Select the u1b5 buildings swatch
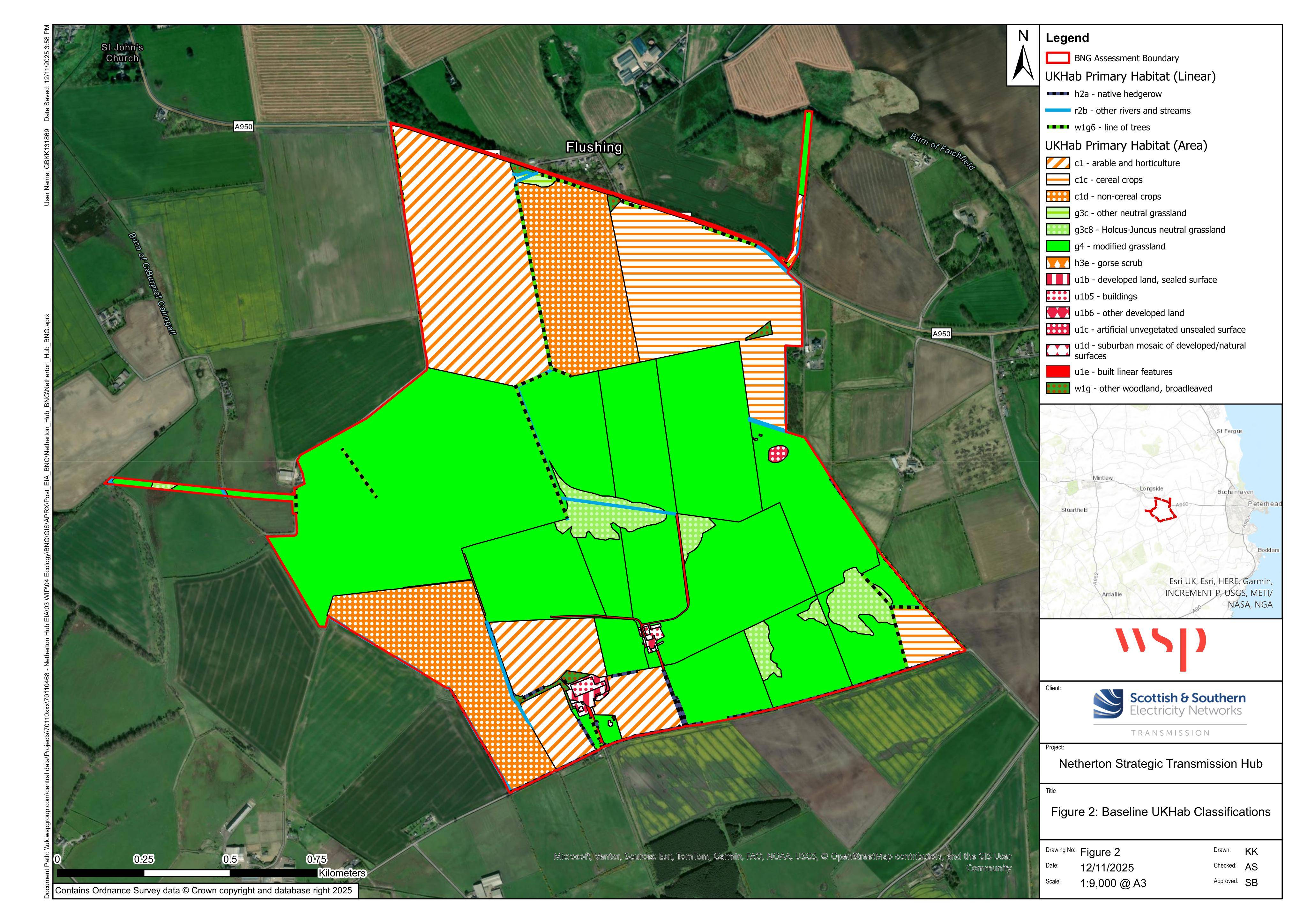1307x924 pixels. click(1058, 296)
